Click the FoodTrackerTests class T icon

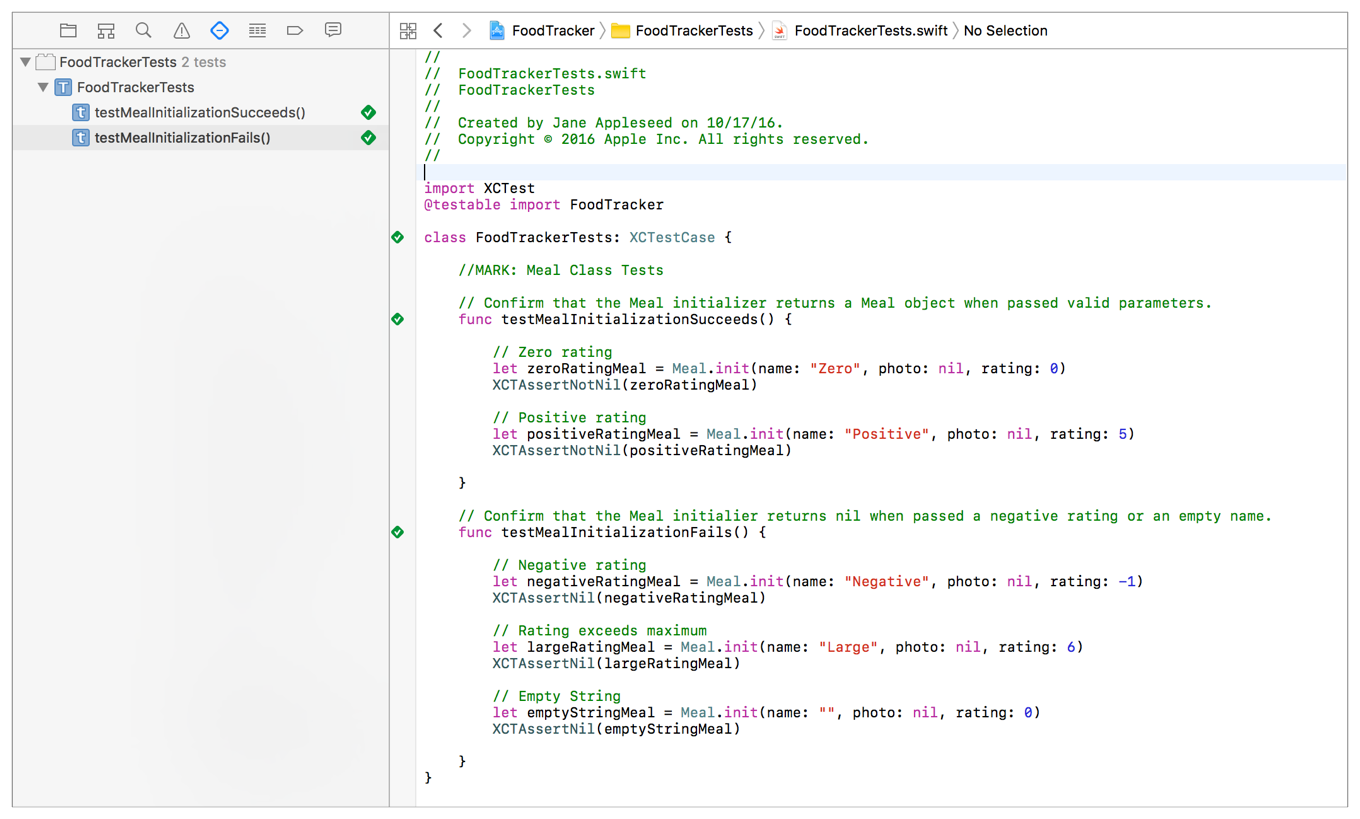[x=63, y=87]
